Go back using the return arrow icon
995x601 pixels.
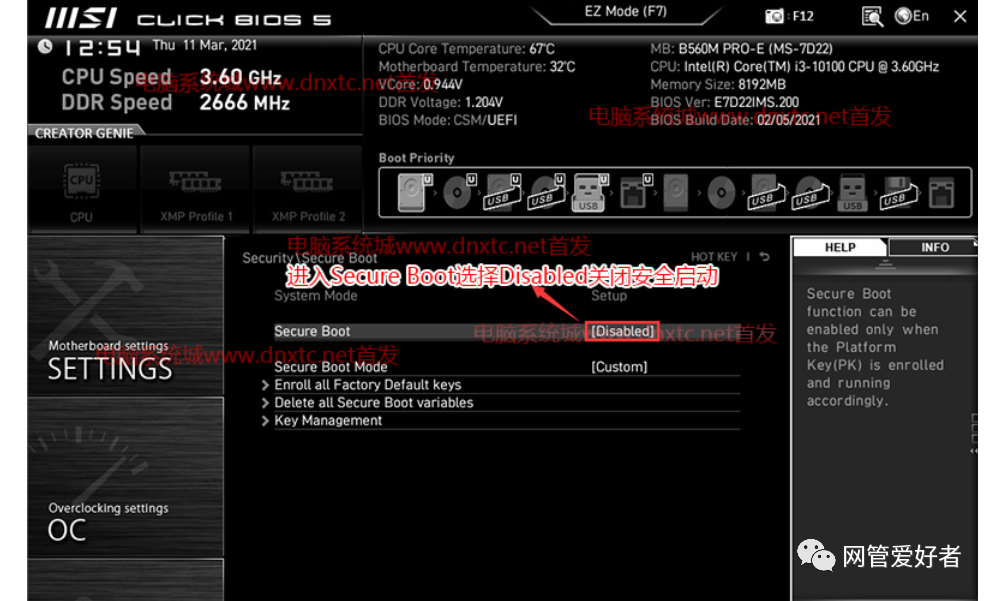pos(765,256)
